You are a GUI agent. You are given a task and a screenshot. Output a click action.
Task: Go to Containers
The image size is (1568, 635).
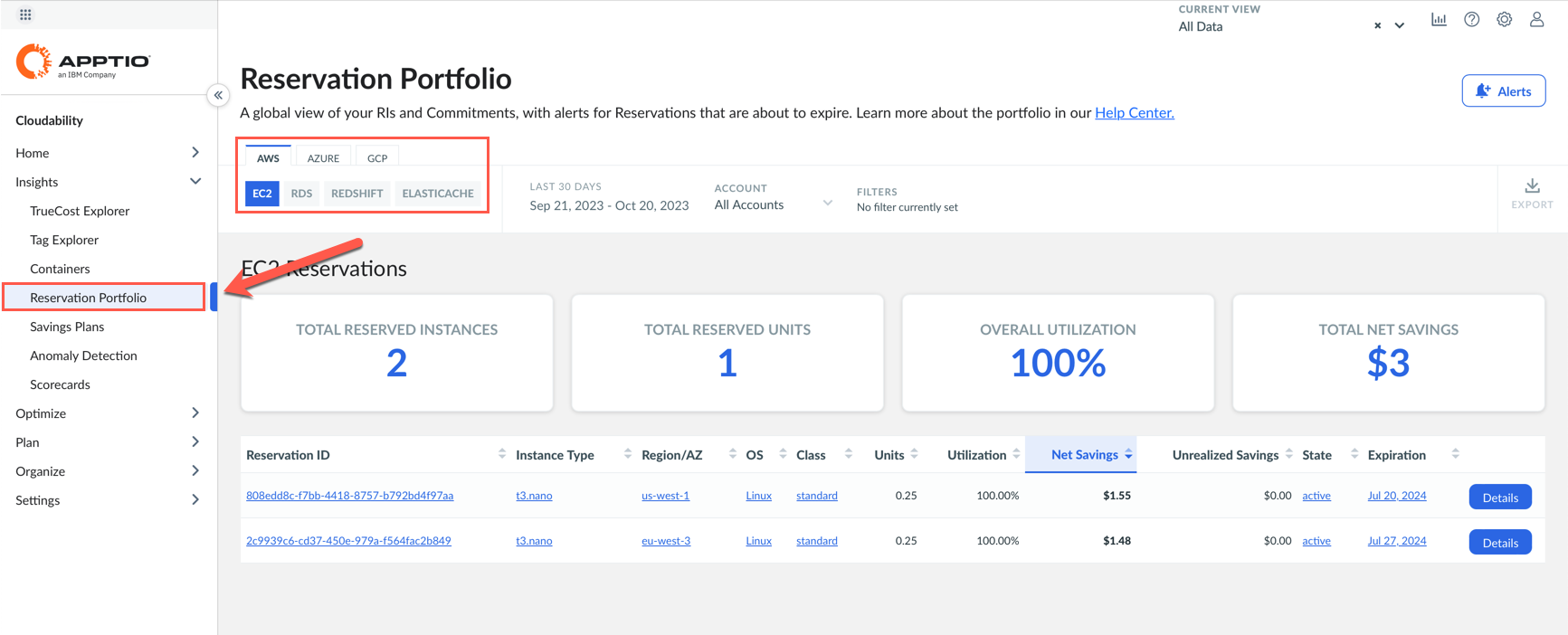tap(60, 269)
